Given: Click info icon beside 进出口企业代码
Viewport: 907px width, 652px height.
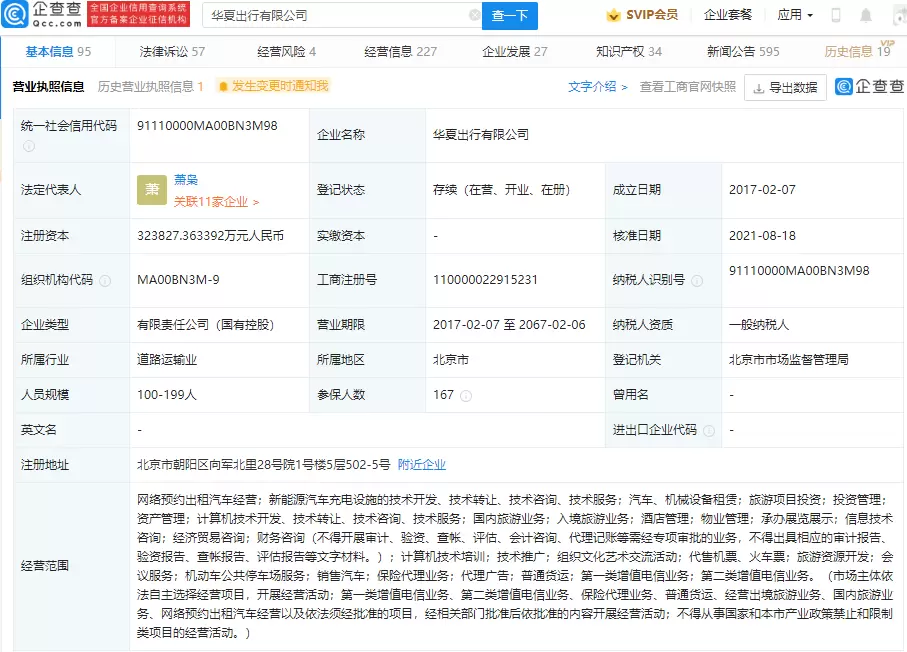Looking at the screenshot, I should pyautogui.click(x=710, y=430).
